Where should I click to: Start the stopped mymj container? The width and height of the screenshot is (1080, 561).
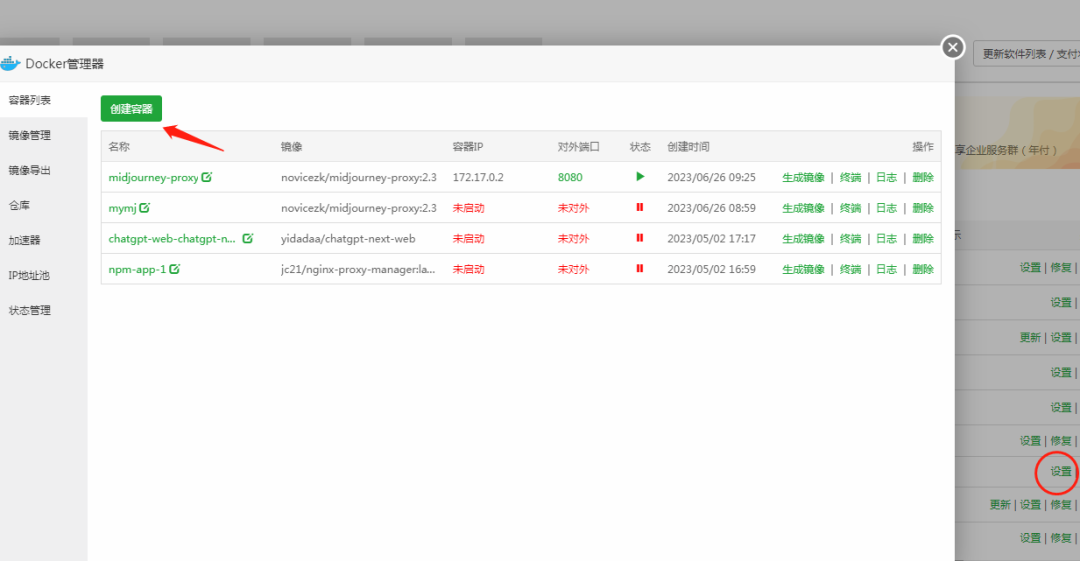coord(640,207)
